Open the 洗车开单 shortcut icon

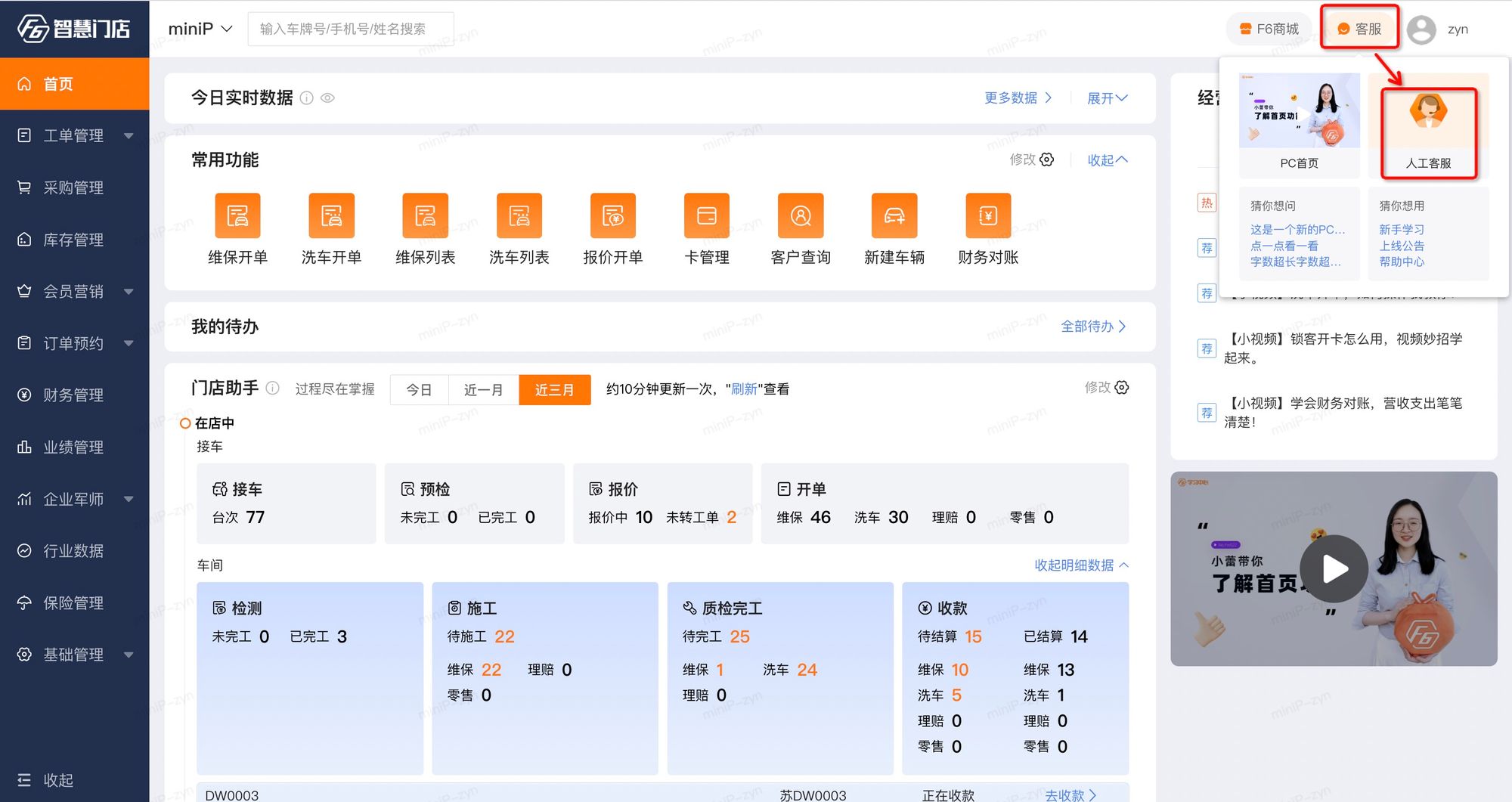(331, 215)
